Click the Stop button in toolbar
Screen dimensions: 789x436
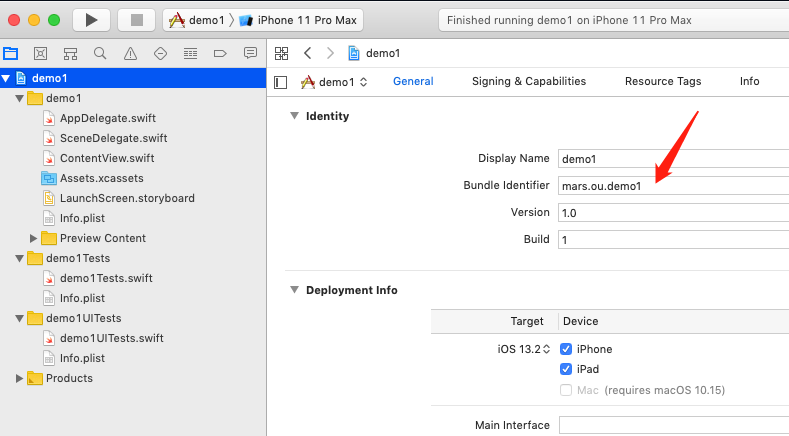coord(135,20)
